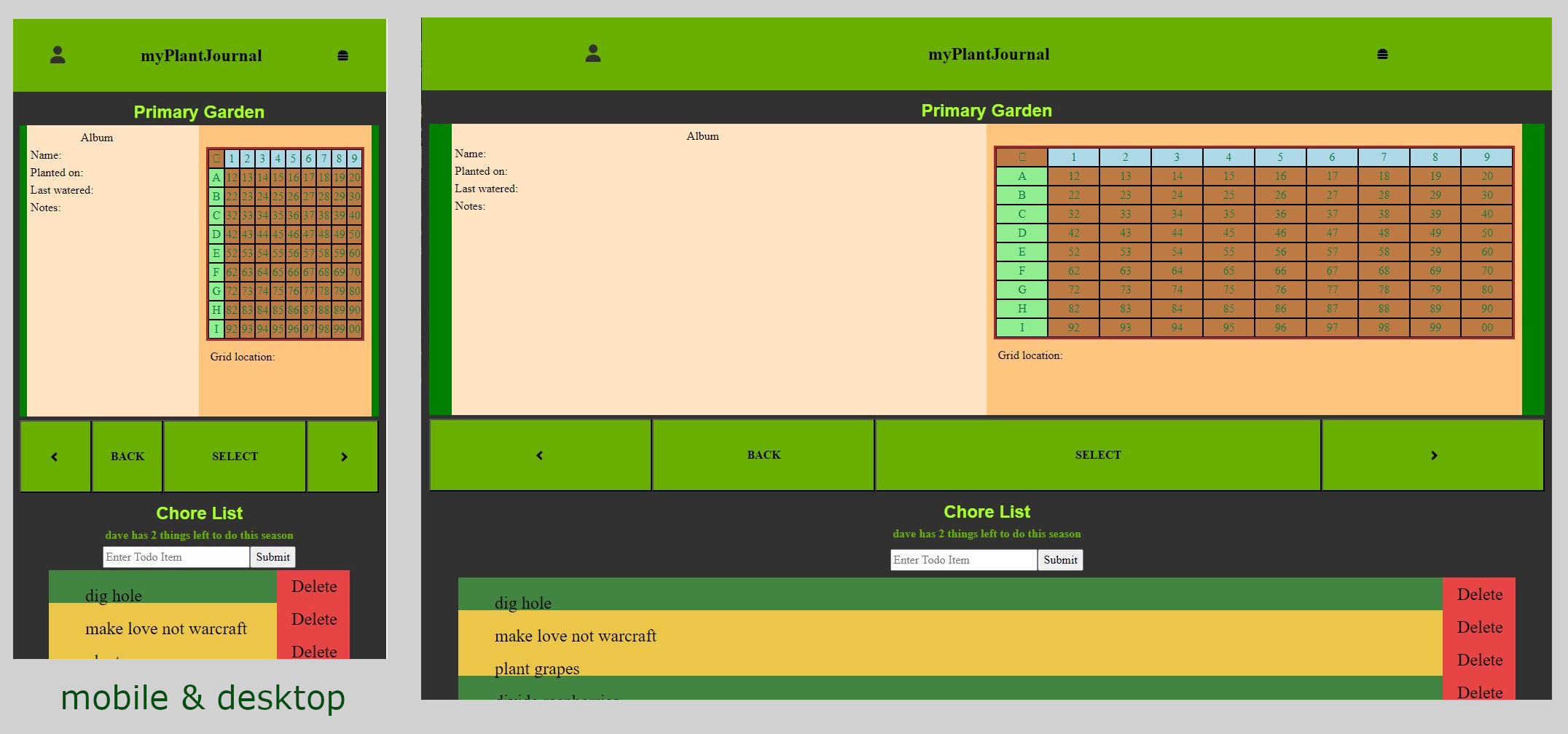The image size is (1568, 734).
Task: Click Submit button in desktop chore list
Action: (x=1060, y=560)
